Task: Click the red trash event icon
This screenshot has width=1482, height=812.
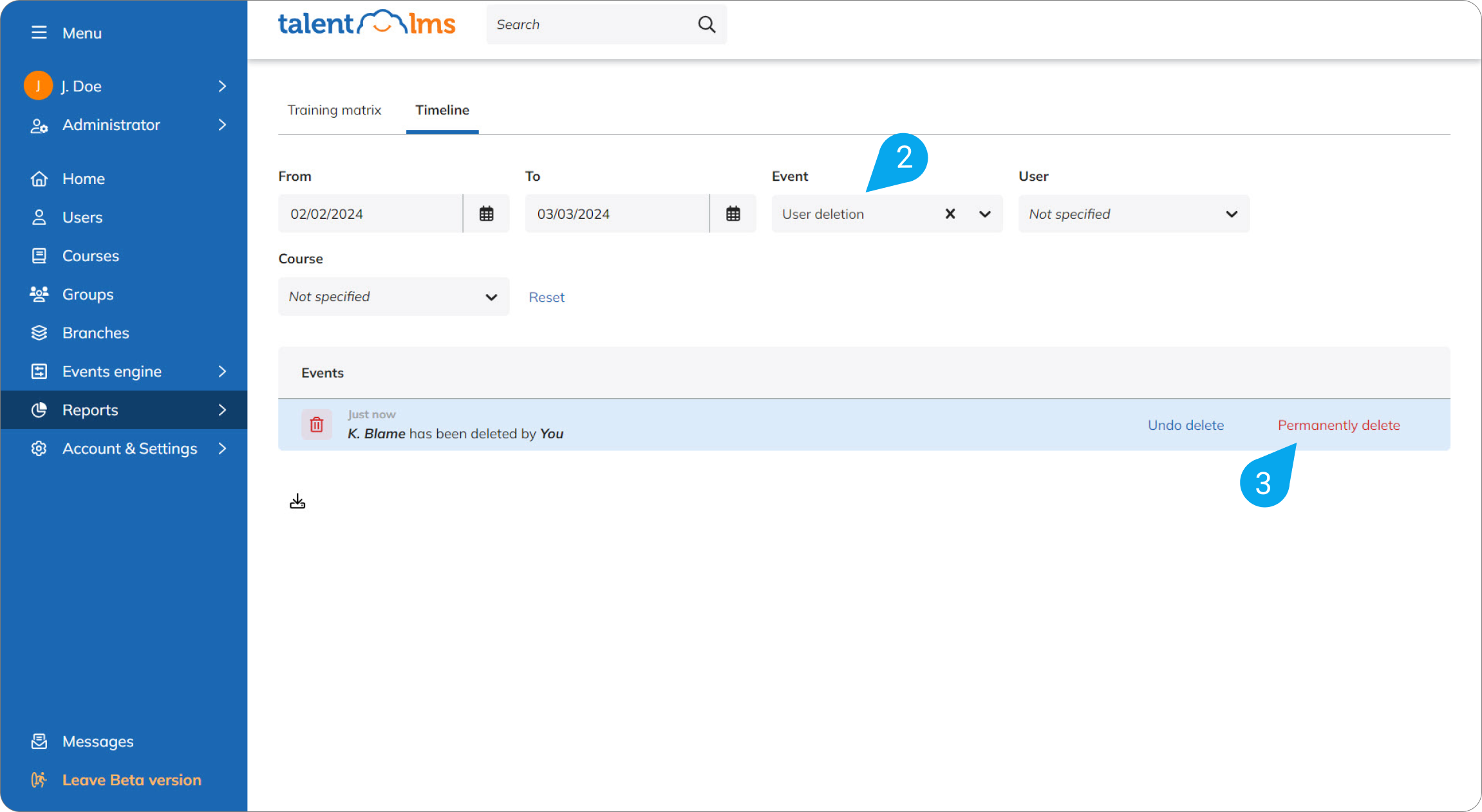Action: tap(316, 425)
